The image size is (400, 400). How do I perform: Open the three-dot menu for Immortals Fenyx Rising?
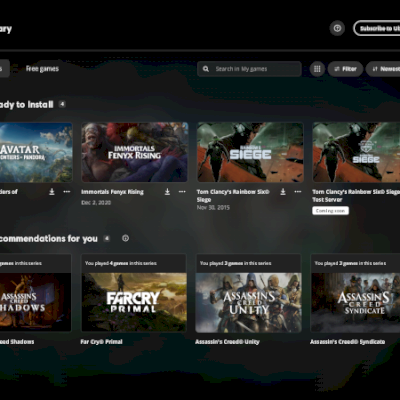point(182,192)
